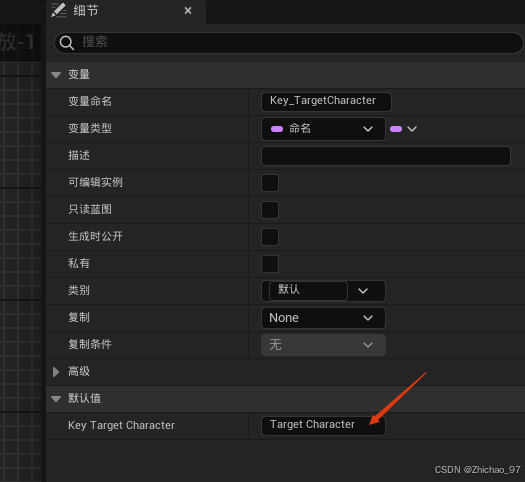
Task: Close the 细节 details tab
Action: click(x=188, y=11)
